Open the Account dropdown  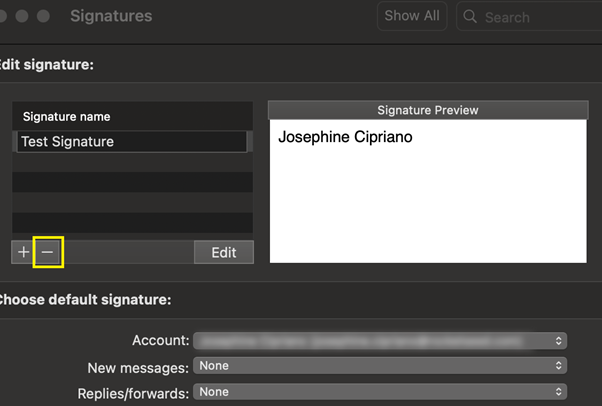point(380,341)
